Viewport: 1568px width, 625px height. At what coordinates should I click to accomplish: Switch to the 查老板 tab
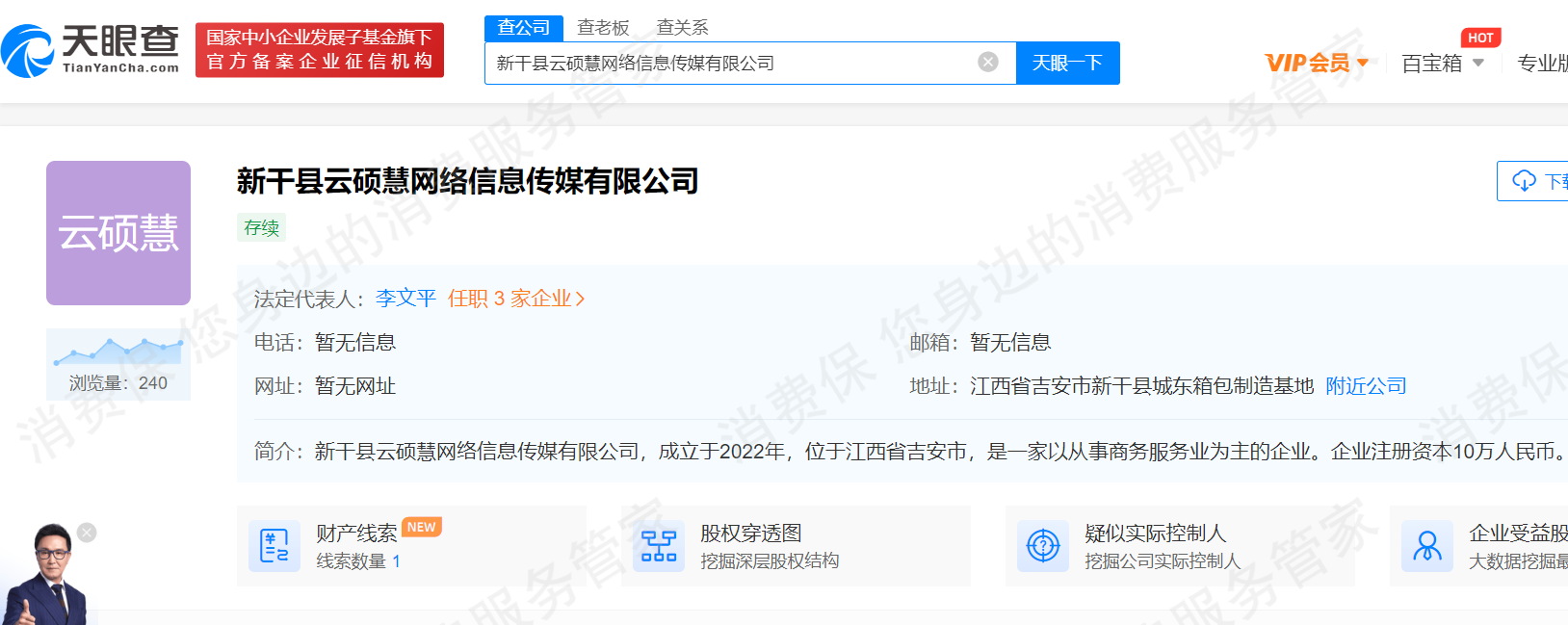[x=603, y=28]
